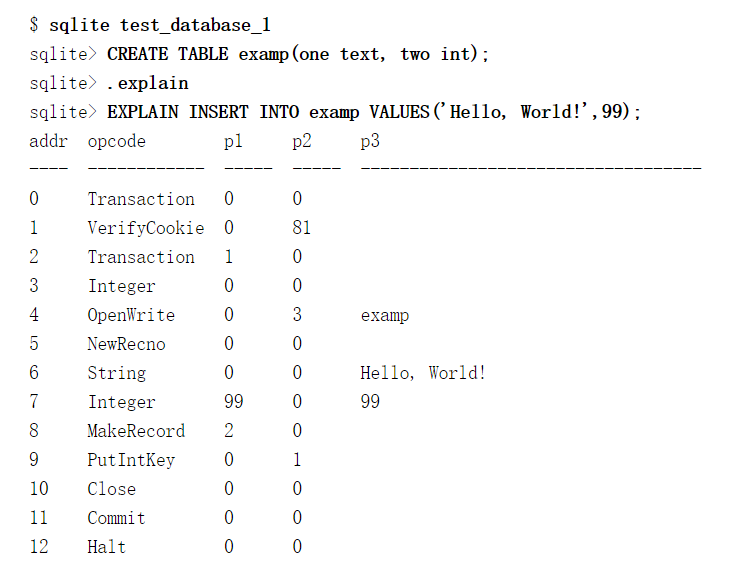Click the 'examp' value in p3 column

click(x=385, y=315)
